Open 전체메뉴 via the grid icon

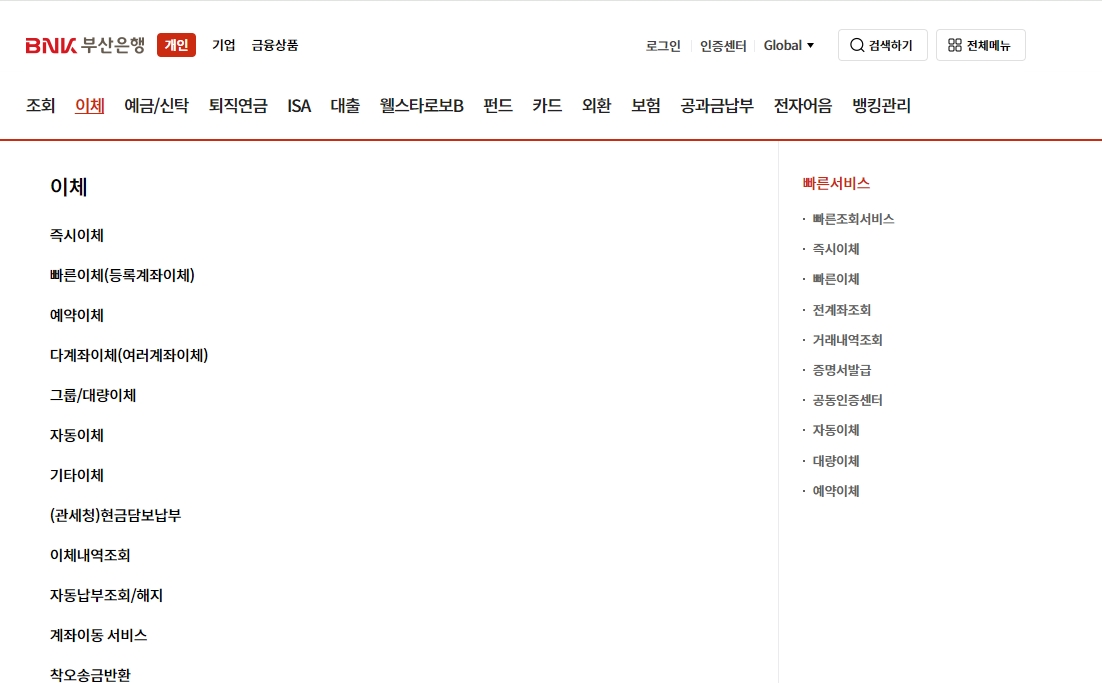980,44
